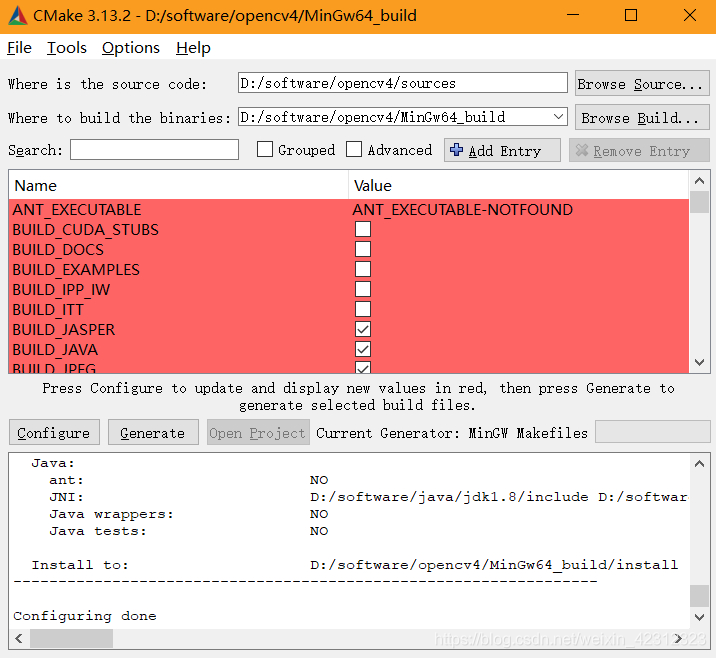Click the CMake logo icon in title bar

(x=17, y=16)
